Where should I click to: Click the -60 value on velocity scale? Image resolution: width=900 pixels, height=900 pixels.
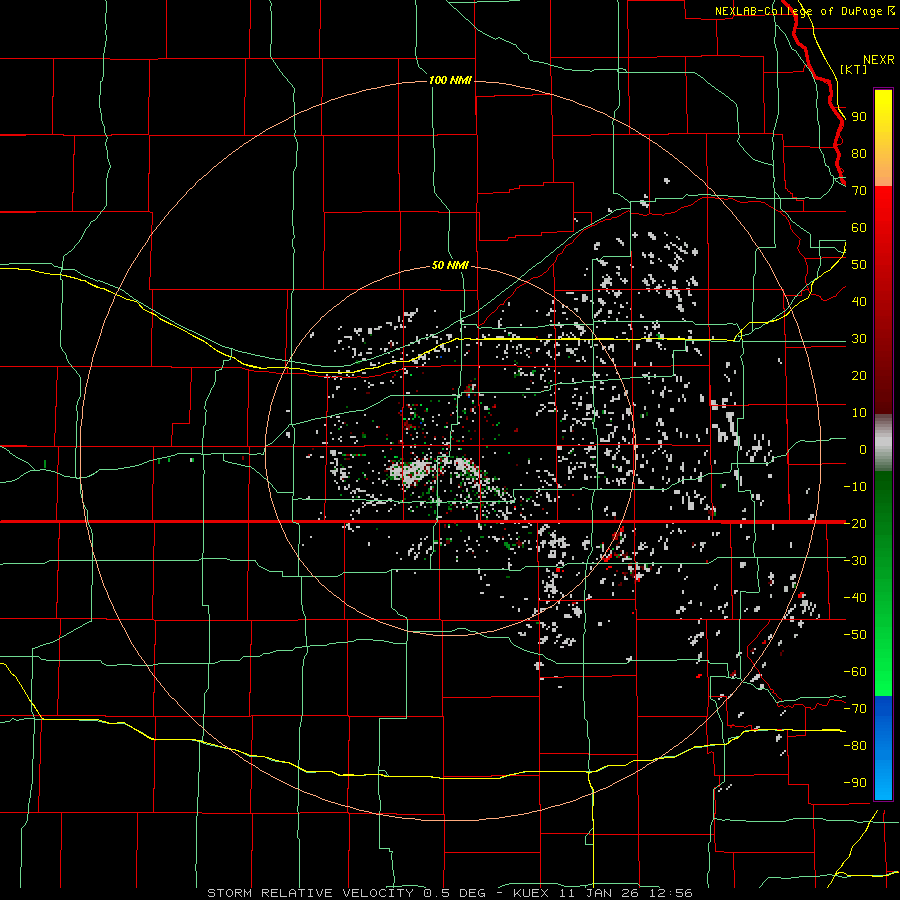pos(855,672)
